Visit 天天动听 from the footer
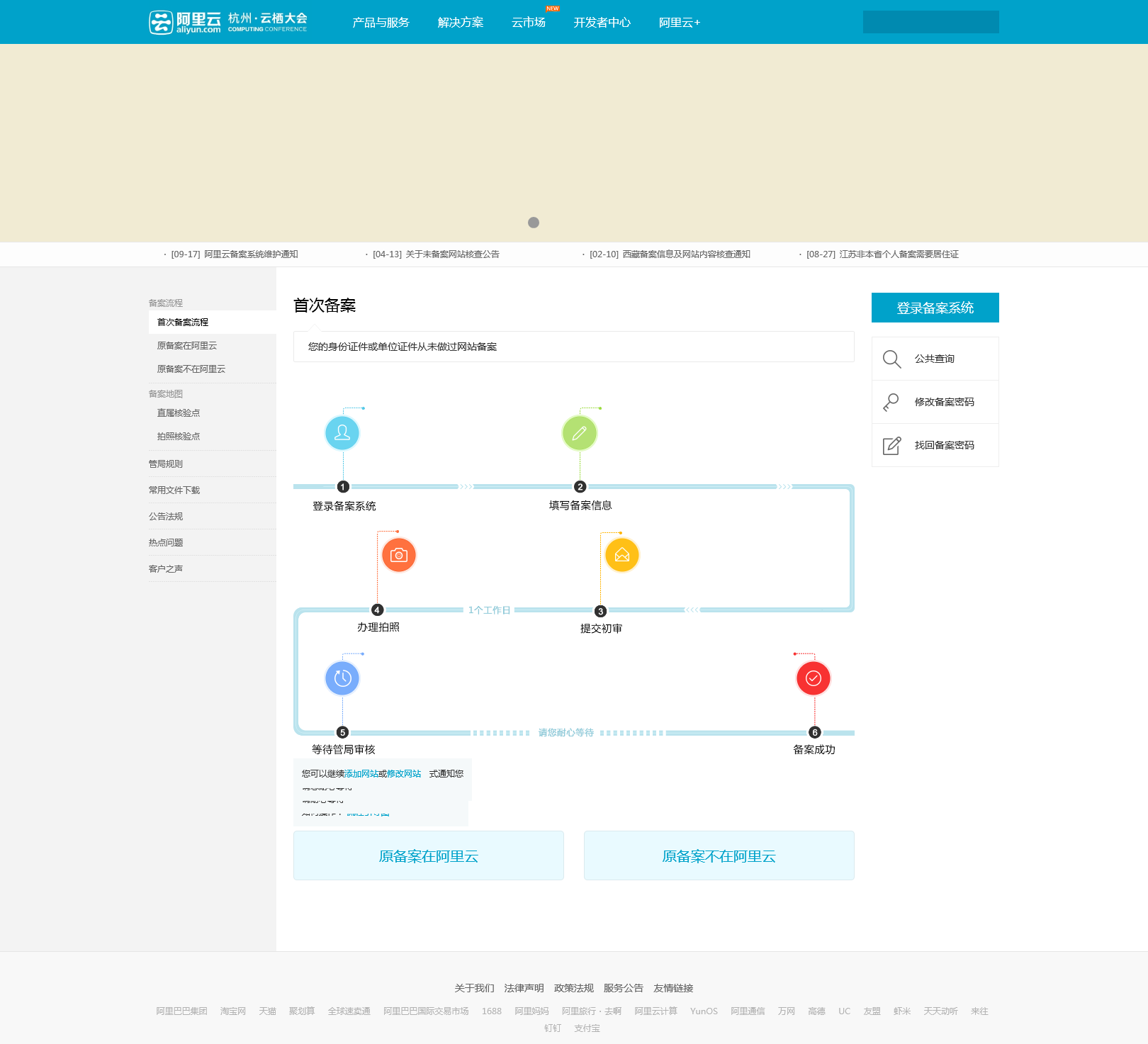 [x=940, y=1011]
